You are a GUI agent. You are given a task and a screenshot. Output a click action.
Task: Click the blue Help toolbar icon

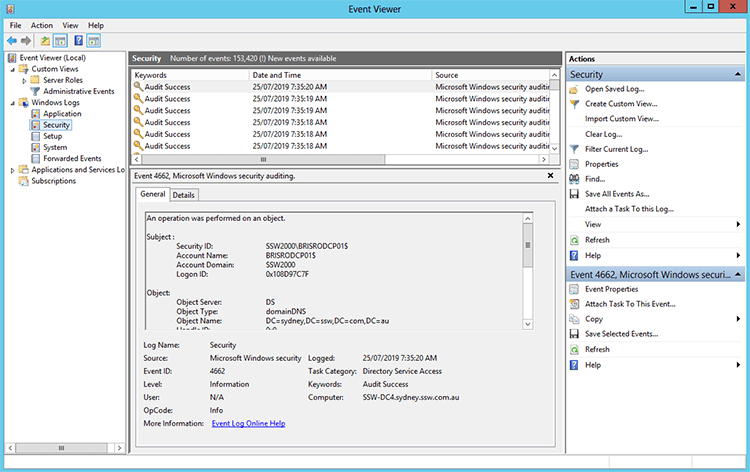(x=76, y=41)
